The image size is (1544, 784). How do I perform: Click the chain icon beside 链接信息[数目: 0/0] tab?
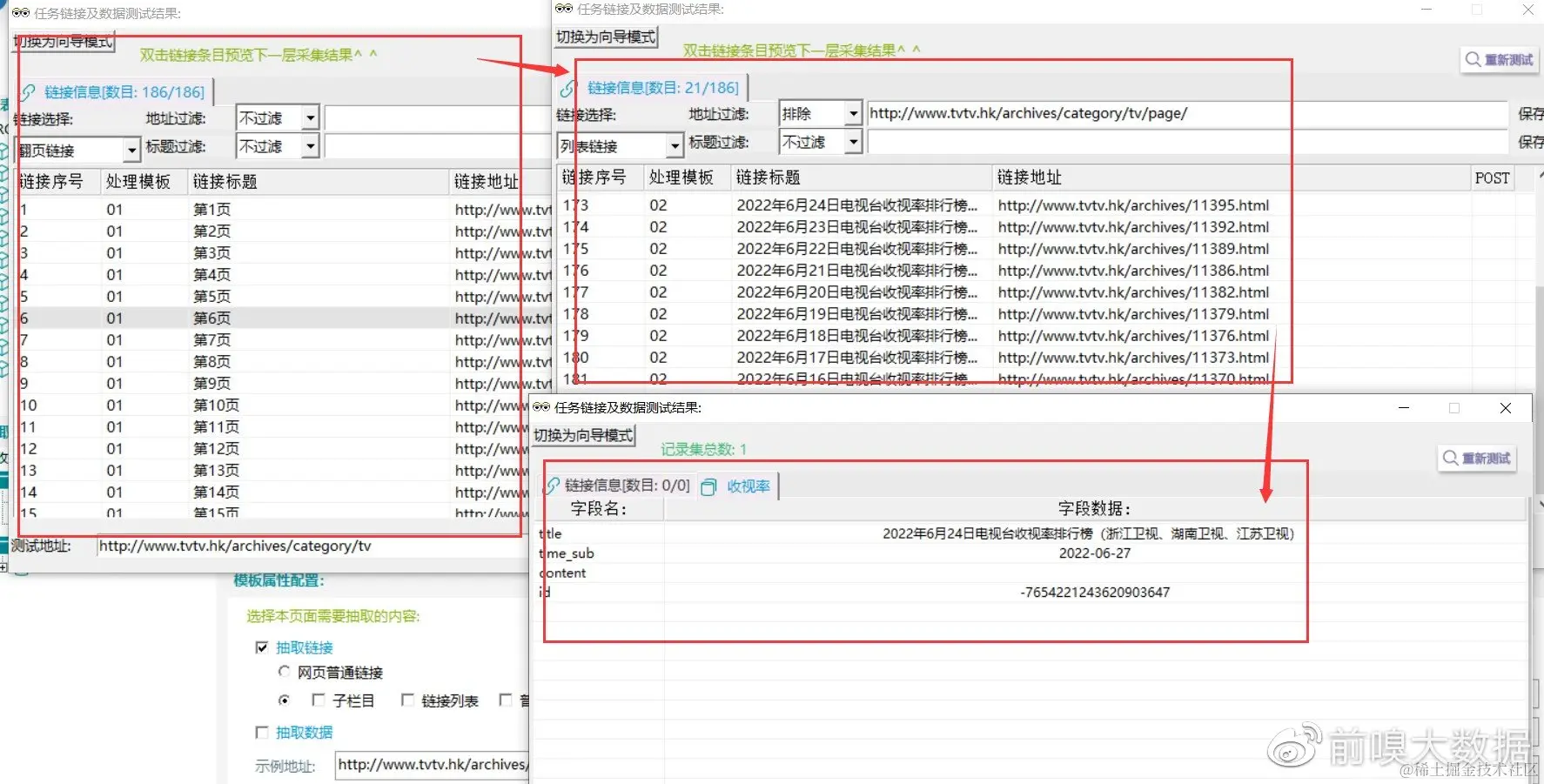(553, 486)
